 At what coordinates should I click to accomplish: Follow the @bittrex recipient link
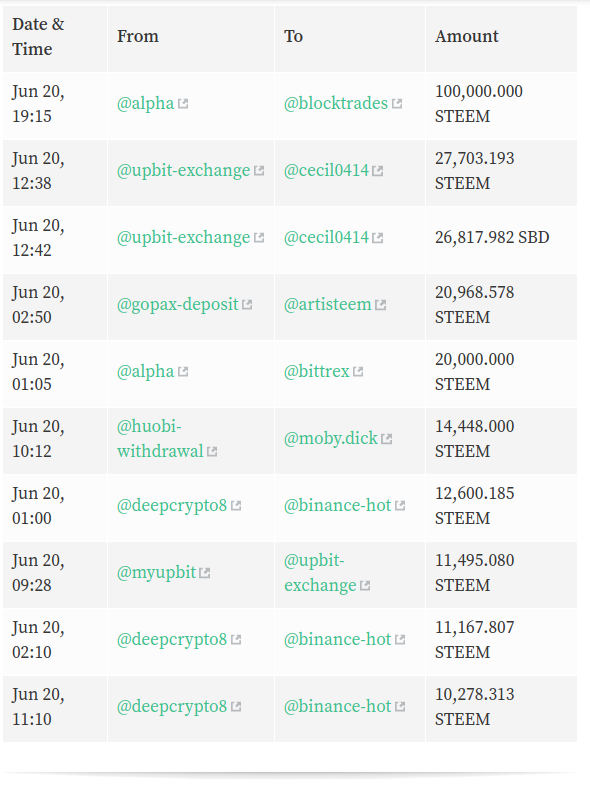[316, 371]
